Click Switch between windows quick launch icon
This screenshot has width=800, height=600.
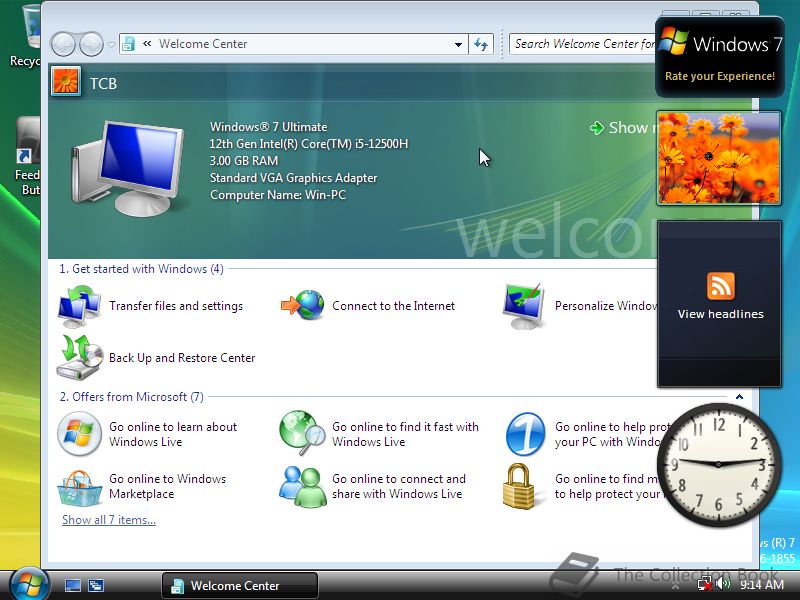pos(95,585)
